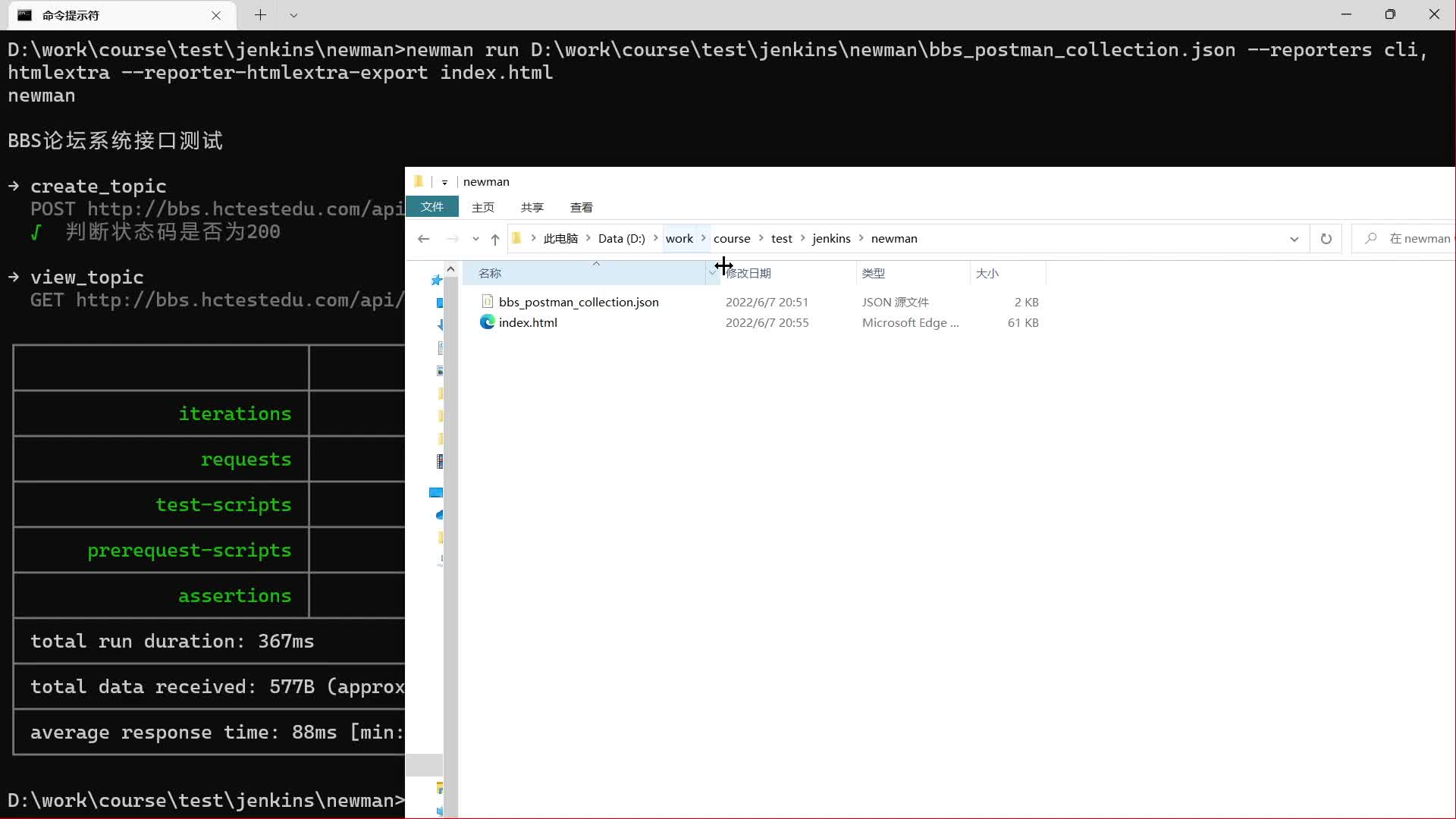Screen dimensions: 1456x819
Task: Toggle the assertions visibility in test results
Action: [234, 595]
